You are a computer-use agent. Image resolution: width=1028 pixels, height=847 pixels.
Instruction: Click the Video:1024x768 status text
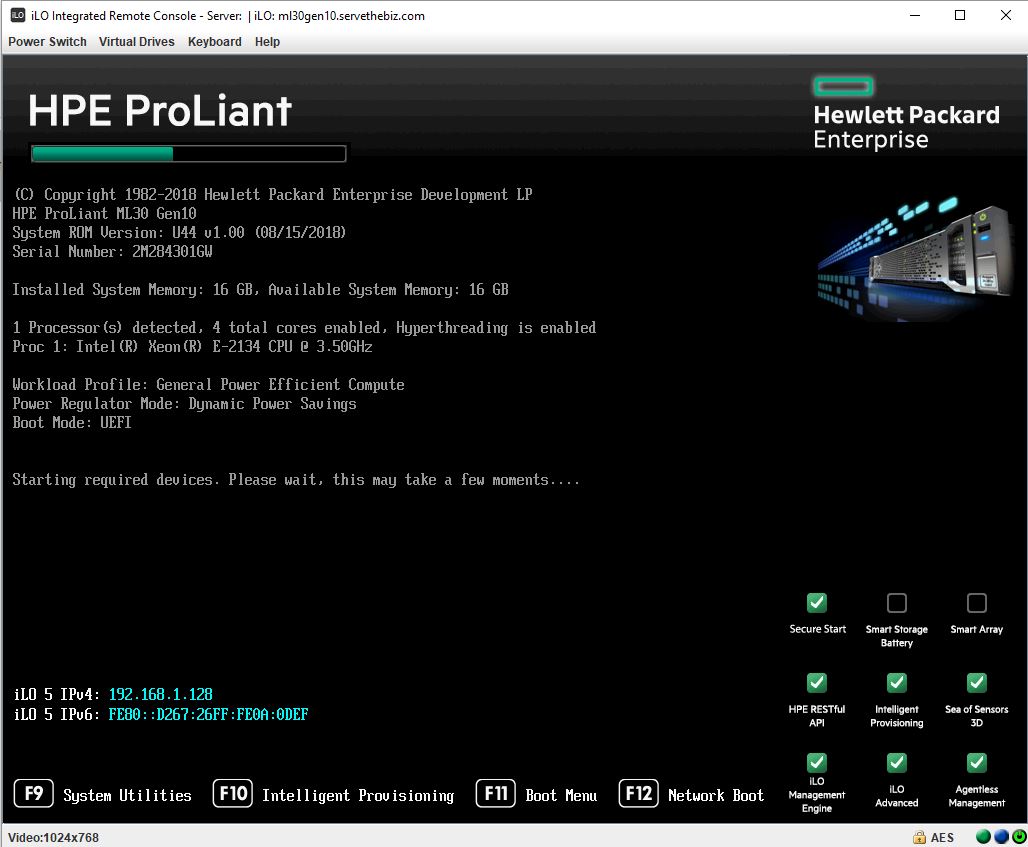click(x=53, y=838)
